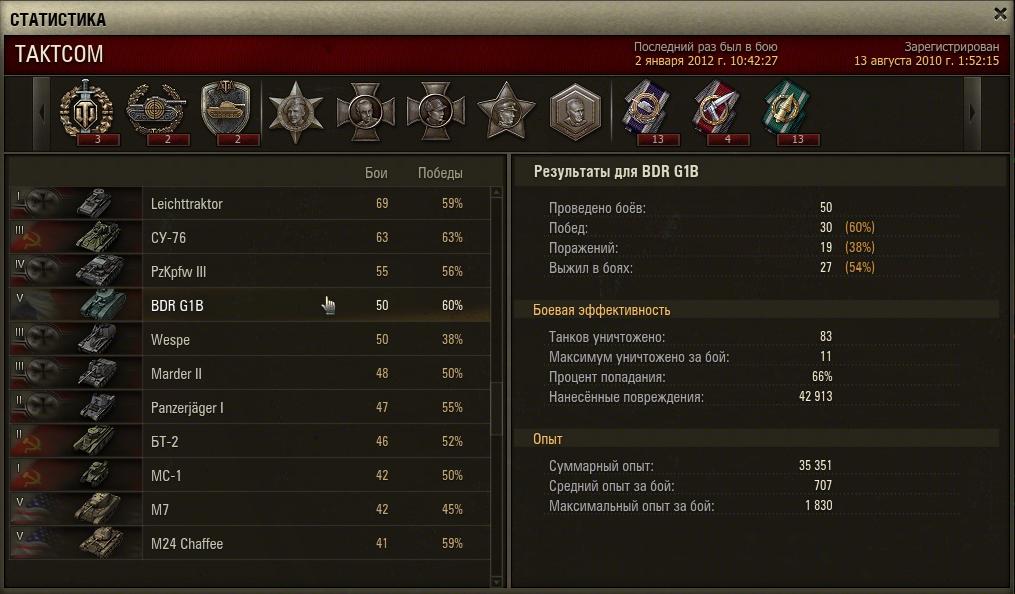Select the Sniper tank-crosshair medal icon

click(157, 111)
